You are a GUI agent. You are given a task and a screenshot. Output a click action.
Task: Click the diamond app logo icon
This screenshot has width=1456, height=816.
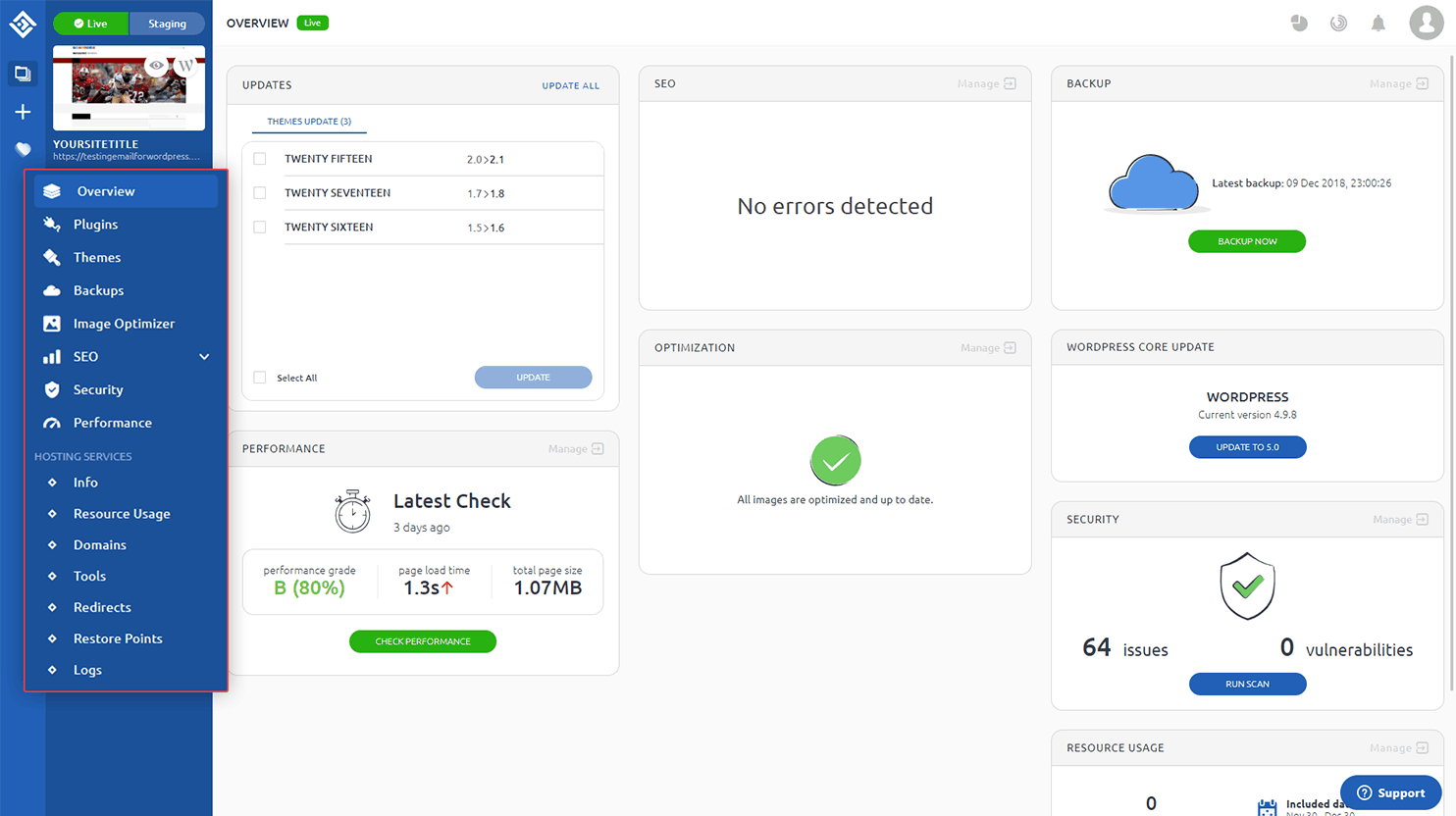pyautogui.click(x=23, y=24)
